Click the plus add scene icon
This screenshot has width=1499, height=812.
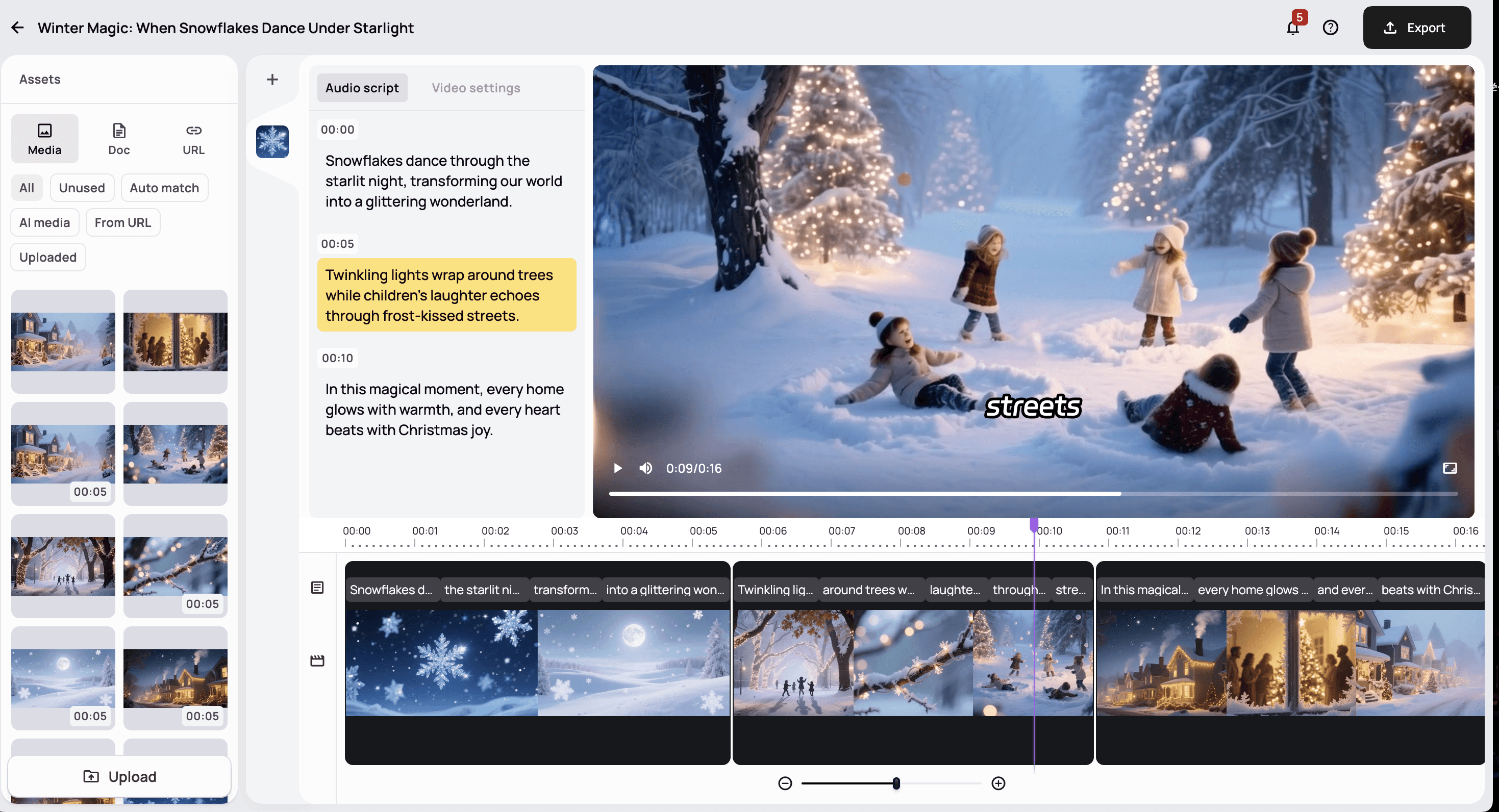click(272, 79)
